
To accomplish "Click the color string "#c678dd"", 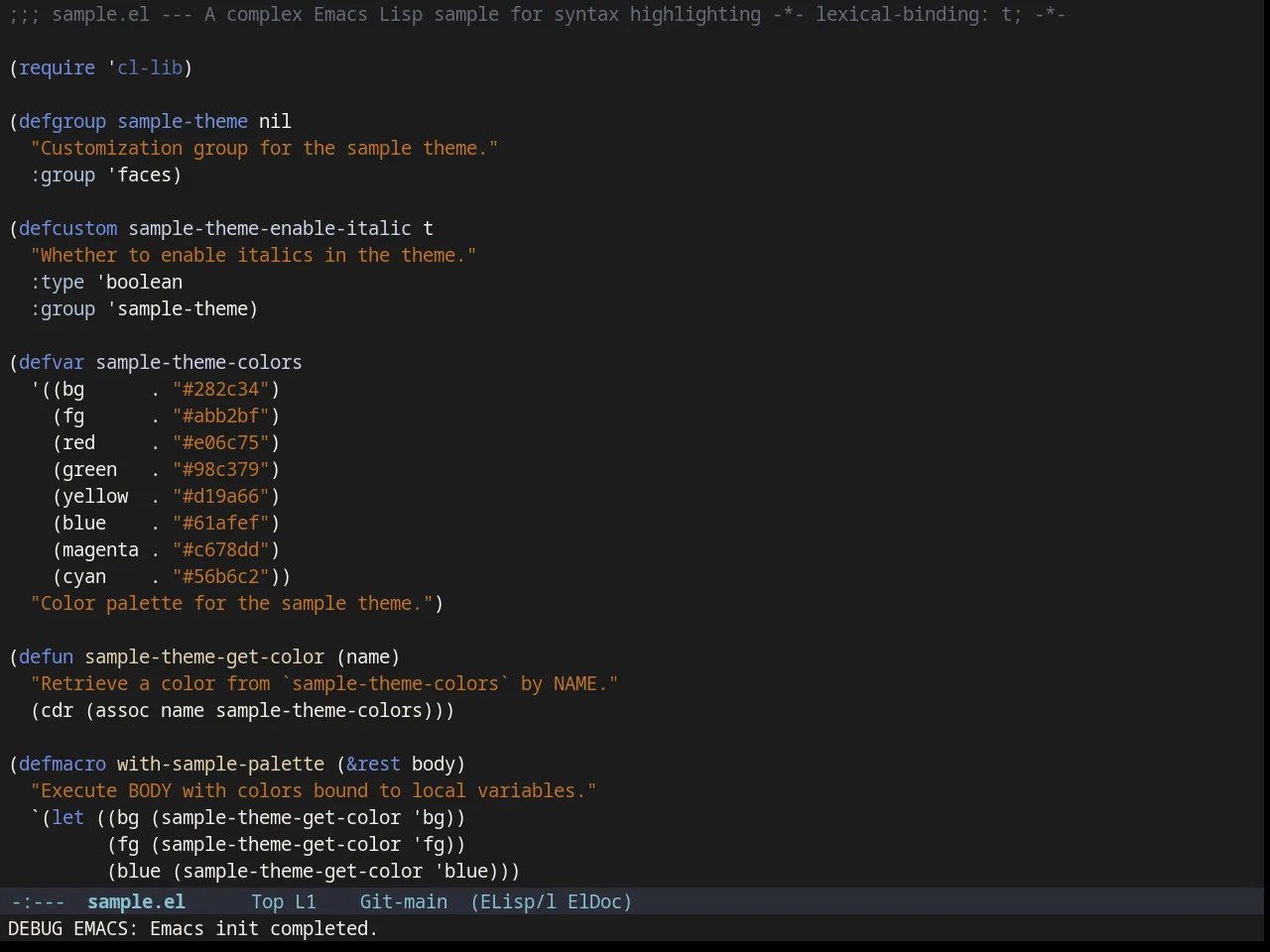I will 220,549.
